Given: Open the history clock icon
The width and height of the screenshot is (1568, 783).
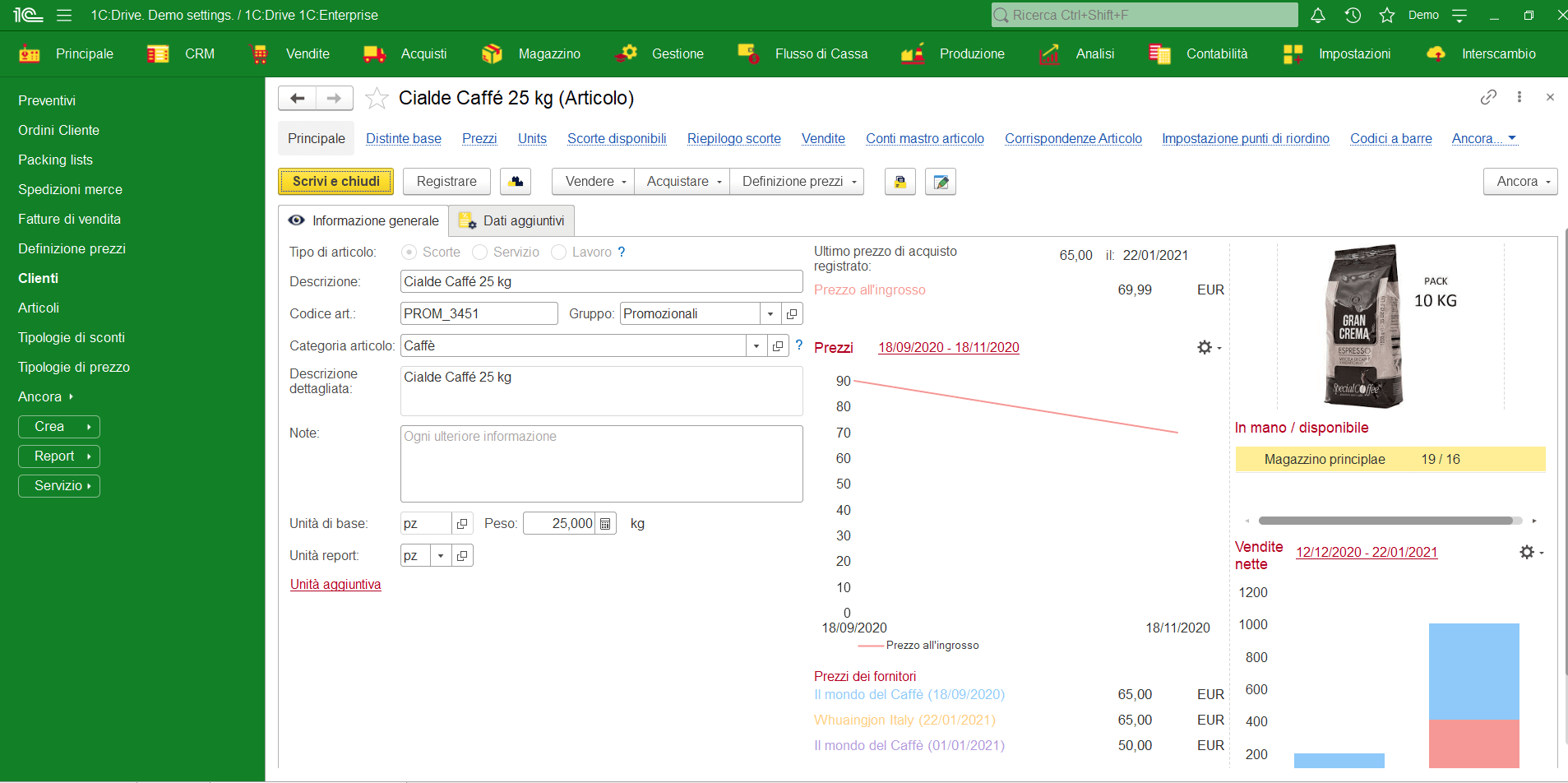Looking at the screenshot, I should pos(1353,15).
